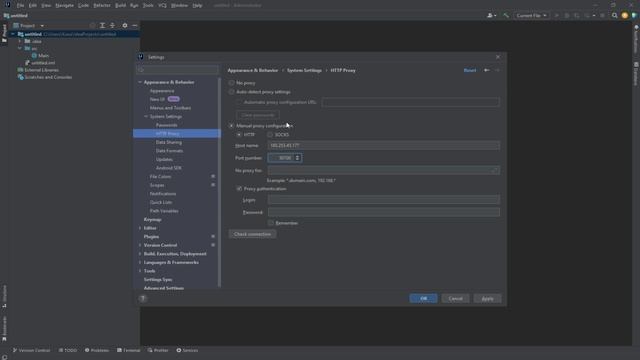Toggle the Remember password checkbox
The height and width of the screenshot is (360, 640).
tap(271, 223)
